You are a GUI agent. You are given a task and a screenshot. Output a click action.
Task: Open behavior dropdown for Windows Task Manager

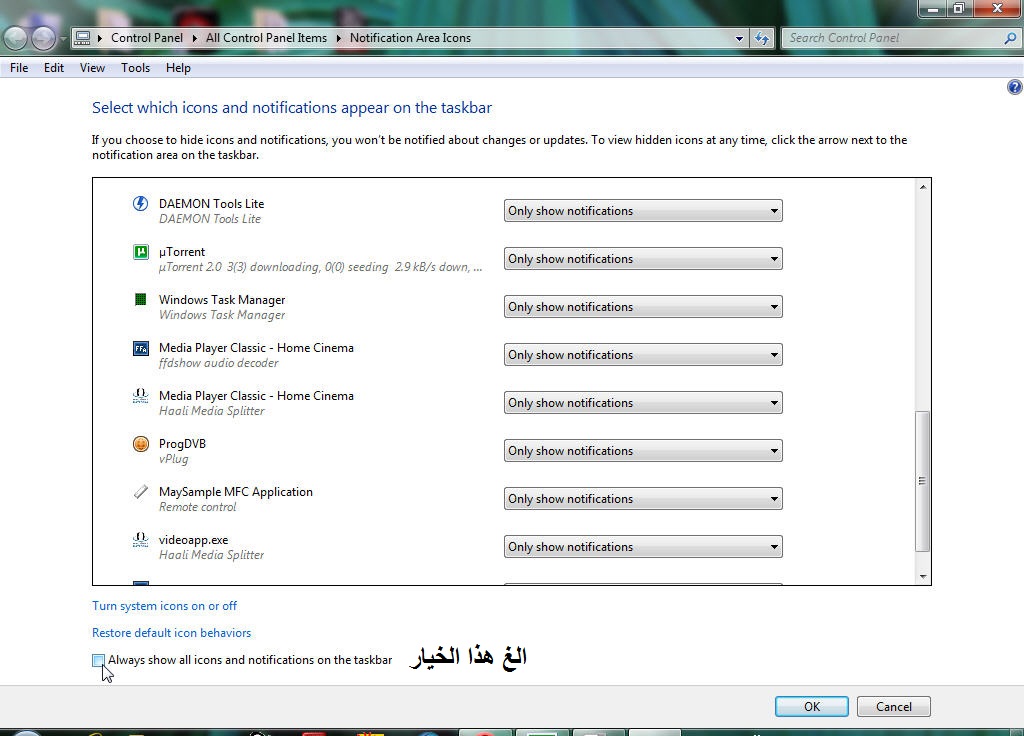tap(643, 307)
